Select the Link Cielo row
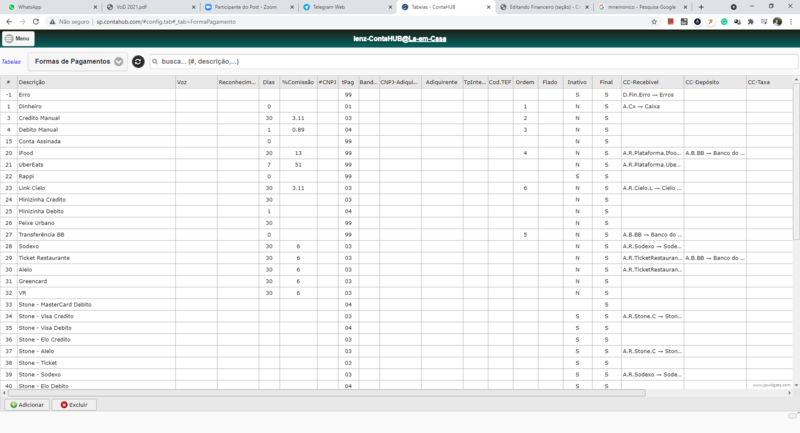This screenshot has height=433, width=800. (x=398, y=188)
